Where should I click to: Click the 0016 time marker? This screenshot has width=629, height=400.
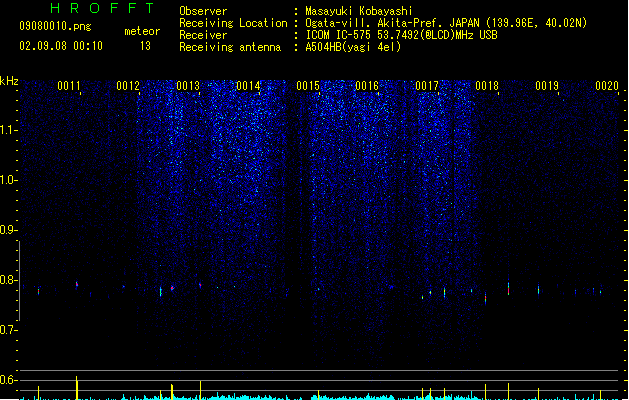click(x=367, y=86)
